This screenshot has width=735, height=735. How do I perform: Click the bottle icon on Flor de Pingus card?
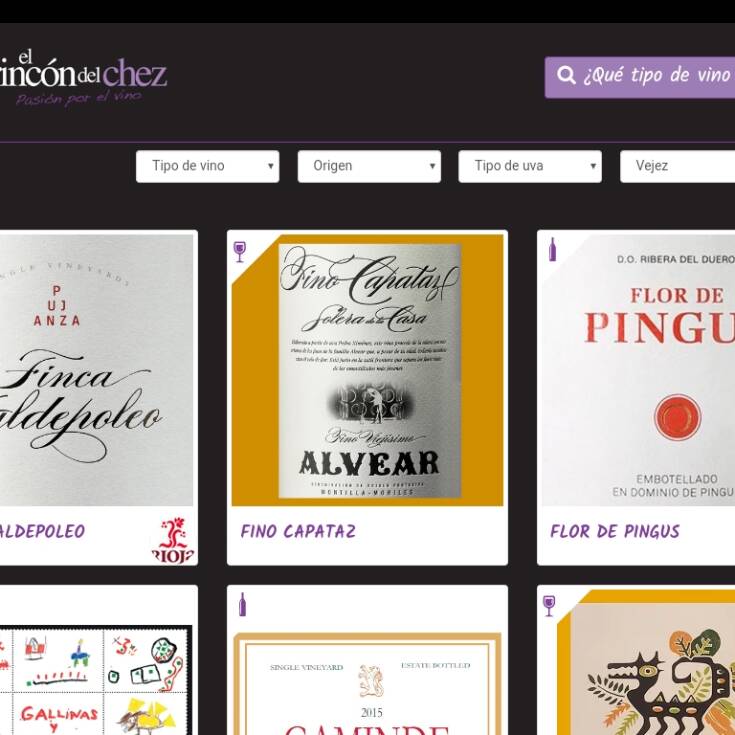pos(553,249)
